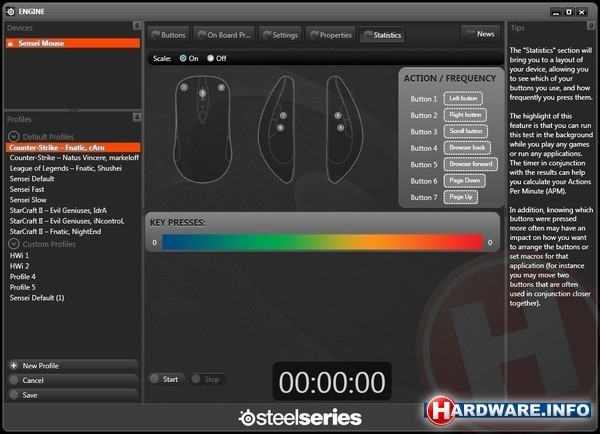The height and width of the screenshot is (434, 600).
Task: Pin the Devices panel icon
Action: click(137, 26)
